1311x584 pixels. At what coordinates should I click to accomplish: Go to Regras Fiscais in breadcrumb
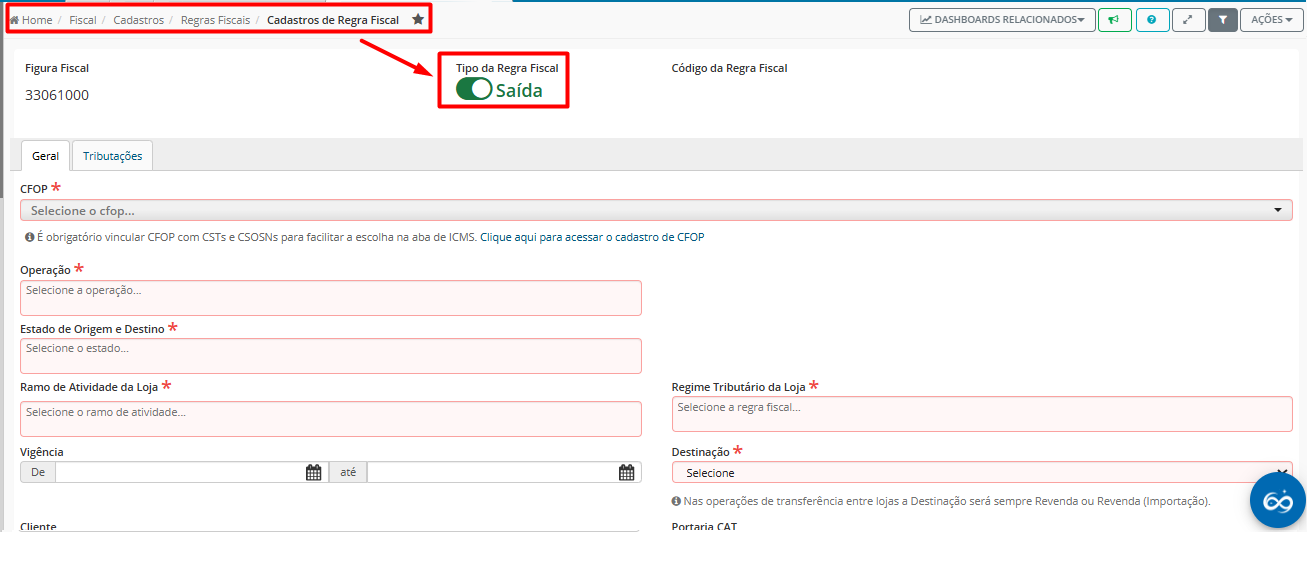tap(215, 20)
